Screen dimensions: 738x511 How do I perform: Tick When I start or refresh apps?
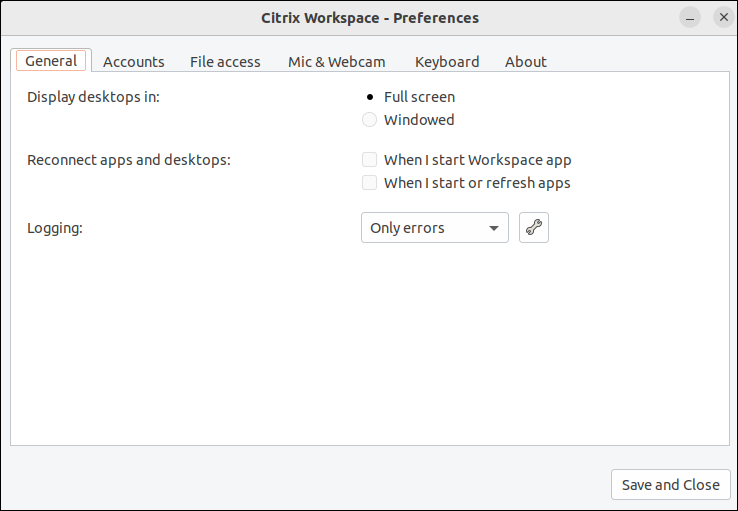369,183
